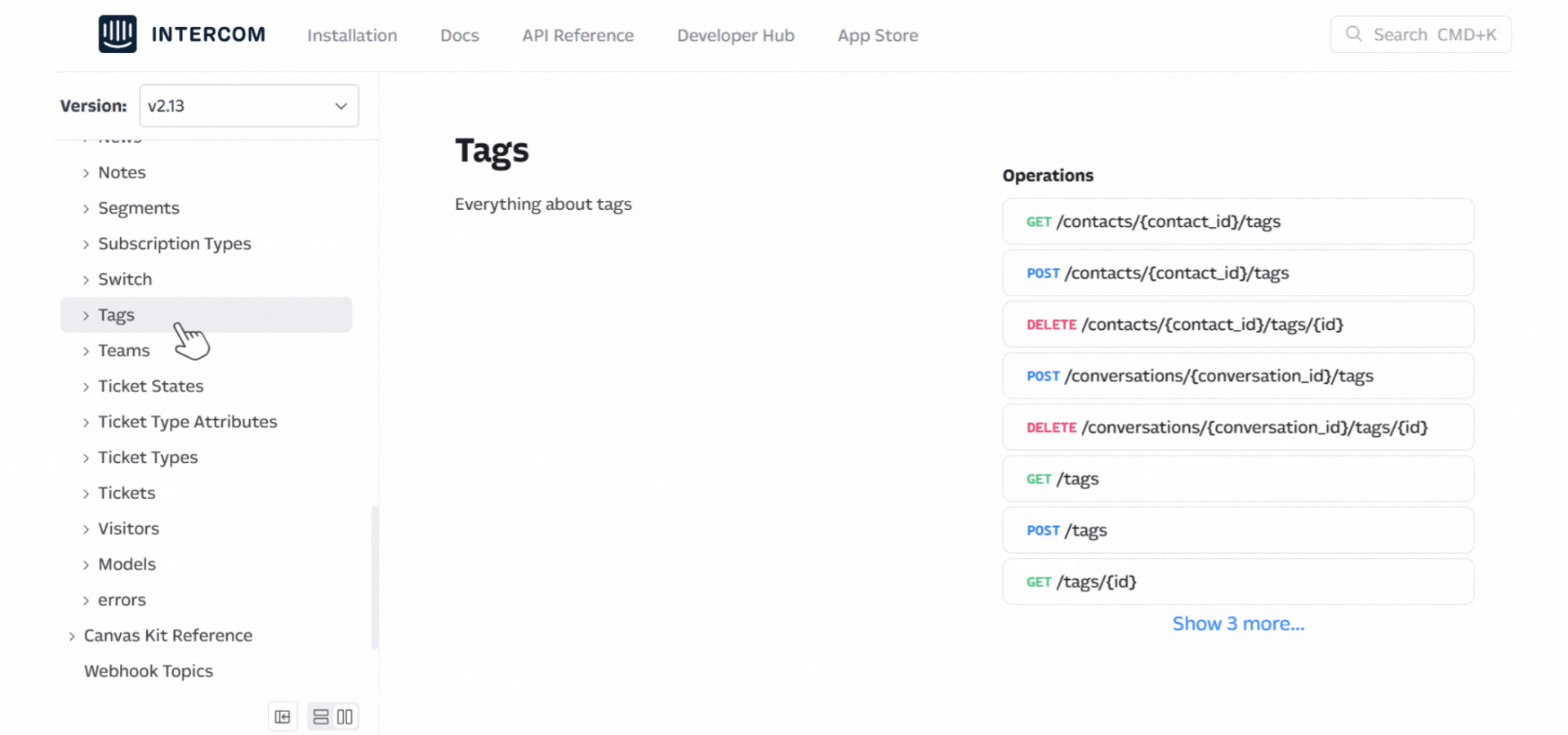Expand the Segments chevron

86,209
